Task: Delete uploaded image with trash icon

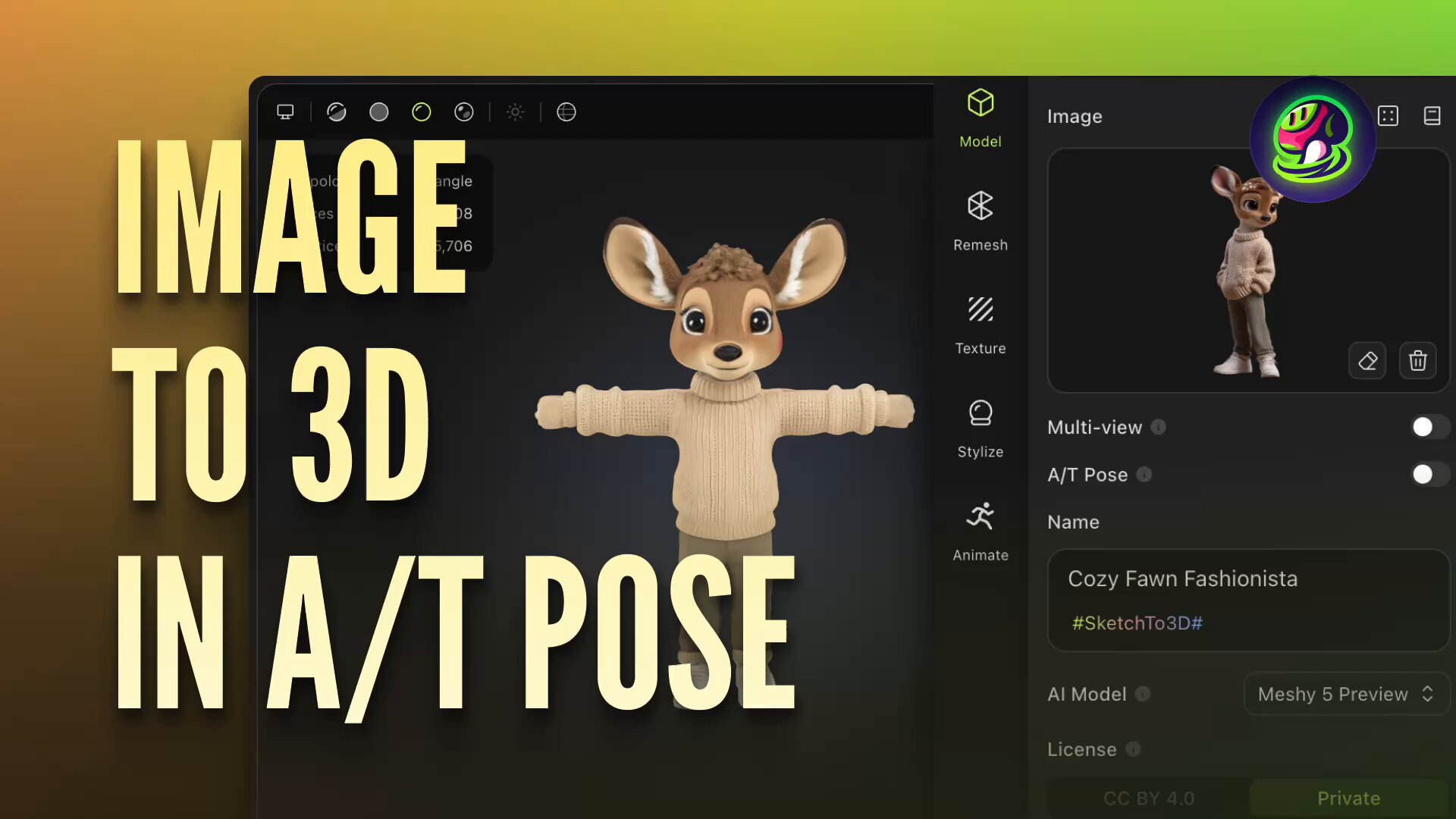Action: pyautogui.click(x=1417, y=361)
